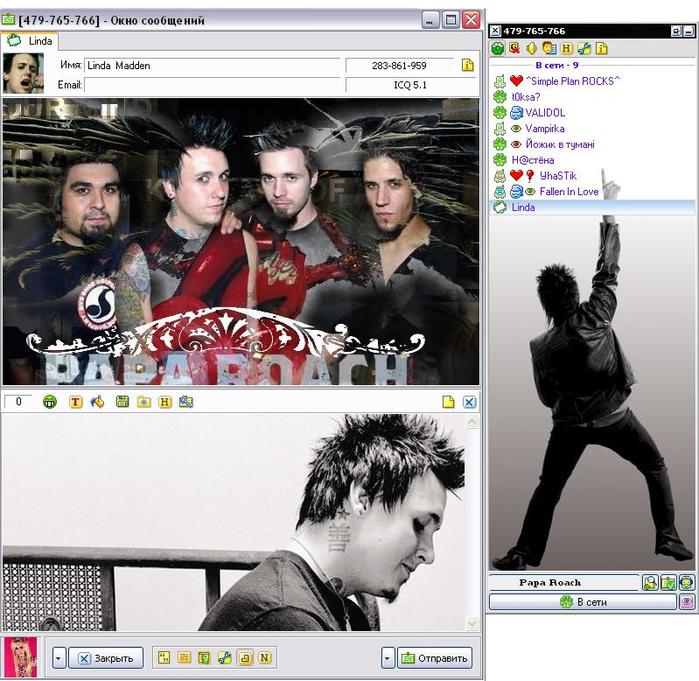The height and width of the screenshot is (681, 699).
Task: Click the N icon in bottom toolbar
Action: (x=265, y=657)
